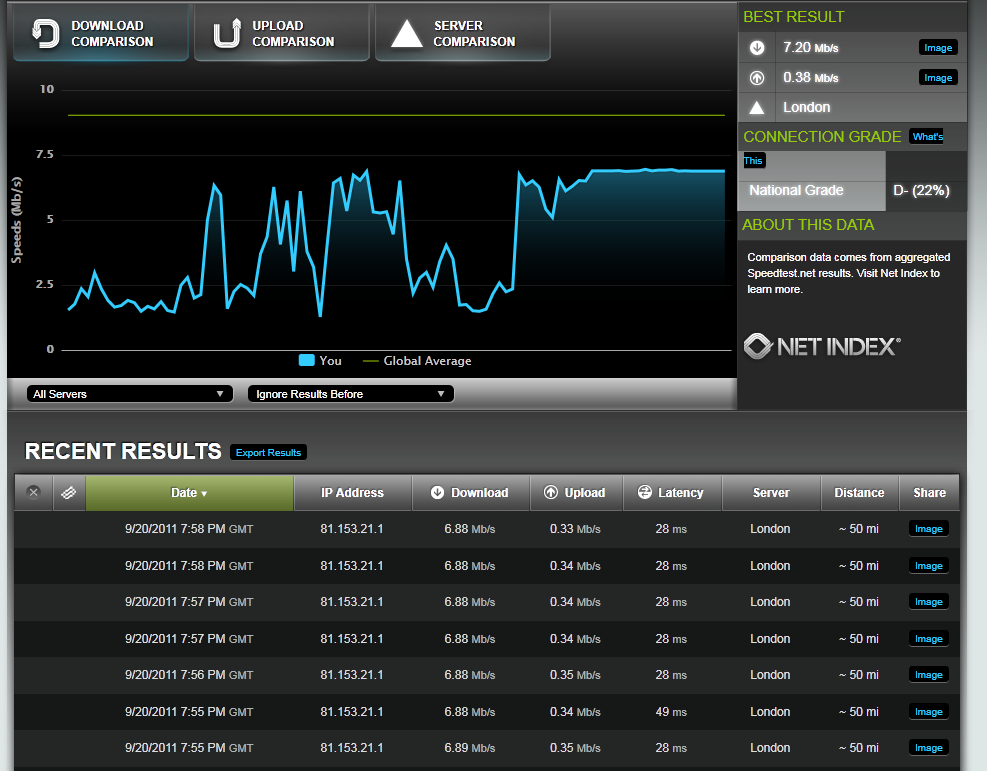This screenshot has width=987, height=771.
Task: Open Image link for best 7.20 Mb/s download
Action: [x=937, y=47]
